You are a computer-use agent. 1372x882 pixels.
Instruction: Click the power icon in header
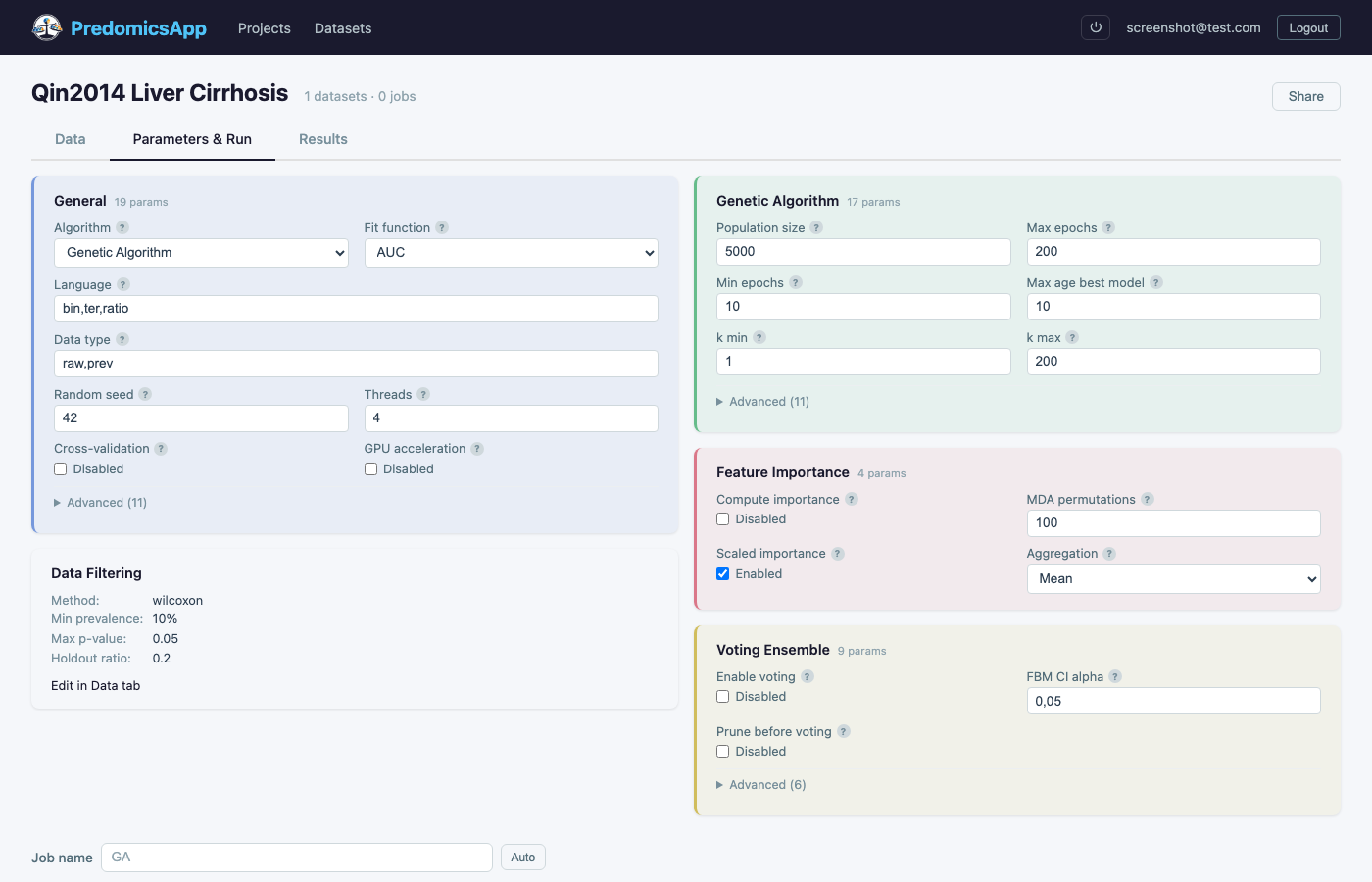point(1096,27)
